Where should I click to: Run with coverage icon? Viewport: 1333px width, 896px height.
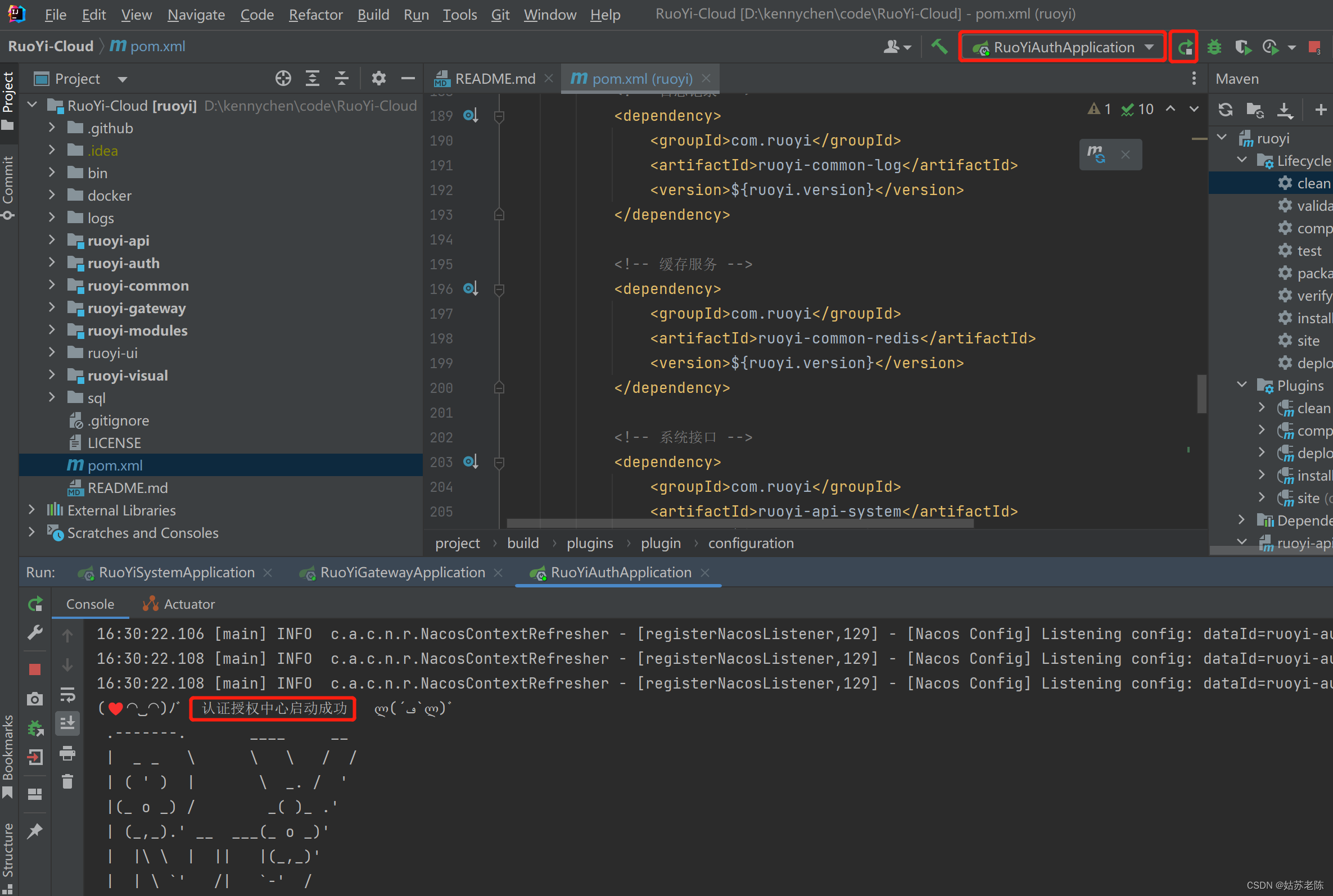click(x=1242, y=47)
